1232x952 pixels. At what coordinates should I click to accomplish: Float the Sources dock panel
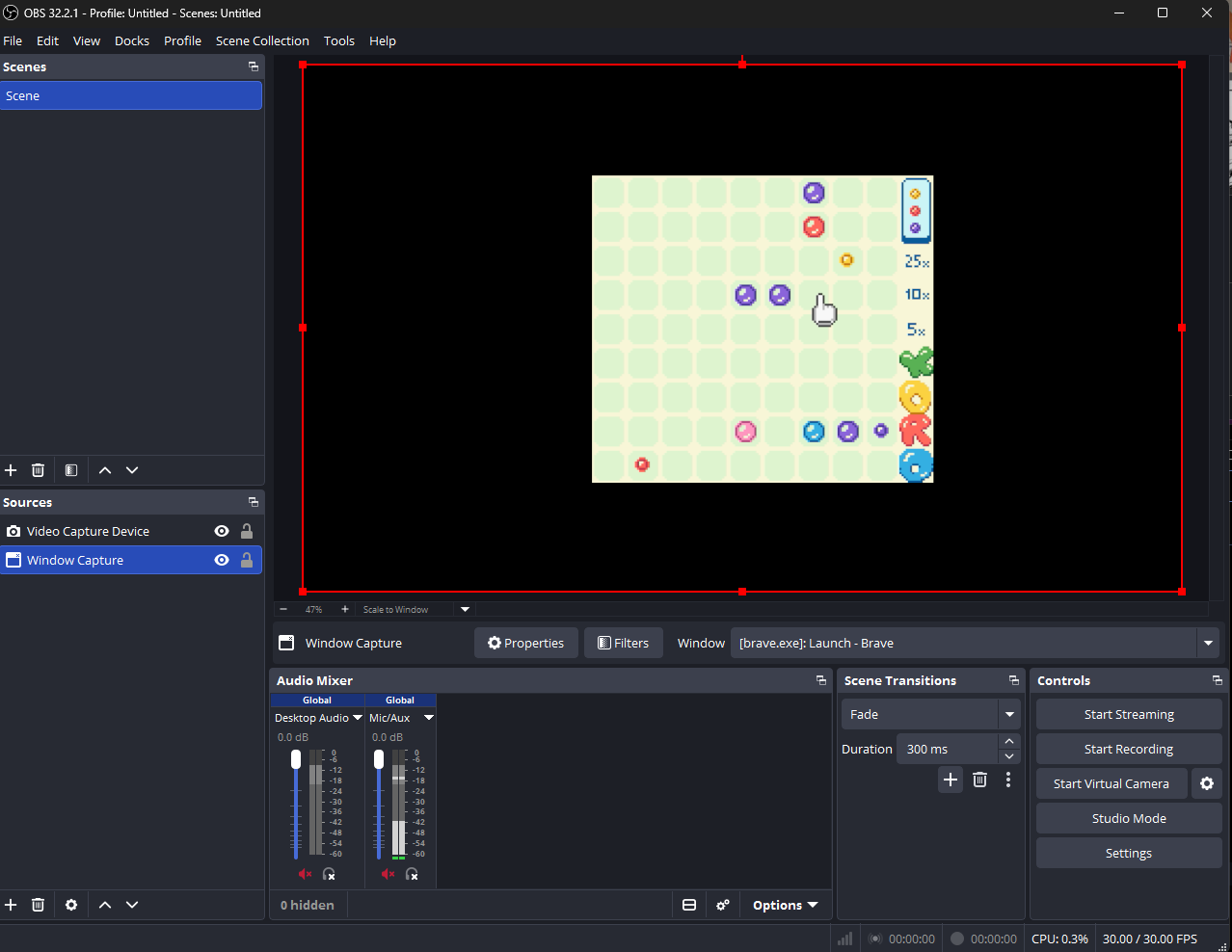[254, 502]
